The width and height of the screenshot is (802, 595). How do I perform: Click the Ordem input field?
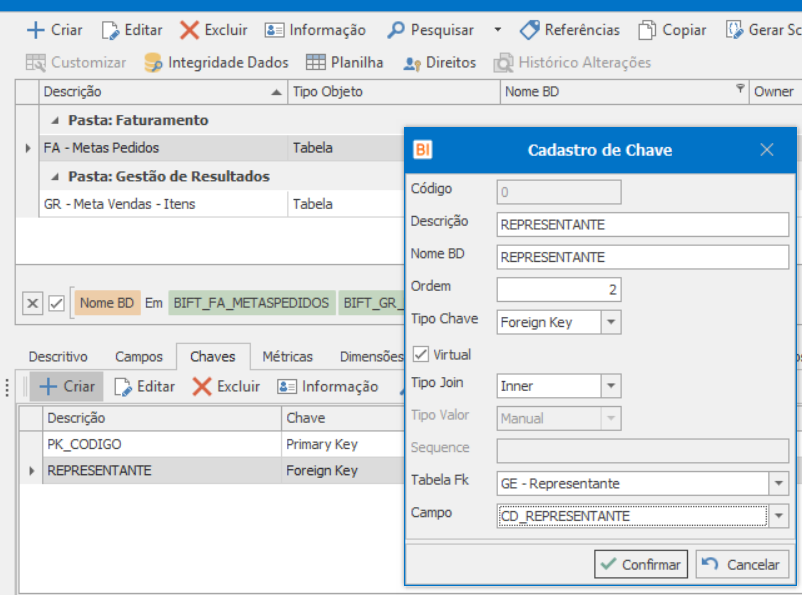(x=559, y=290)
